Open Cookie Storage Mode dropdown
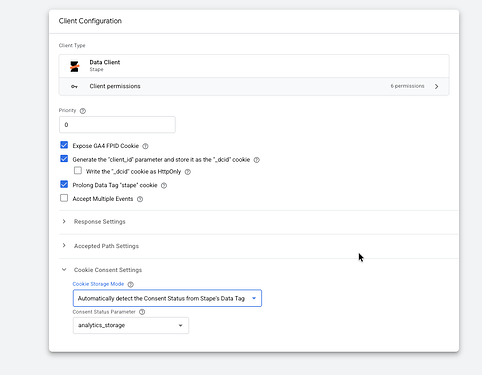Screen dimensions: 482x375 (x=167, y=298)
